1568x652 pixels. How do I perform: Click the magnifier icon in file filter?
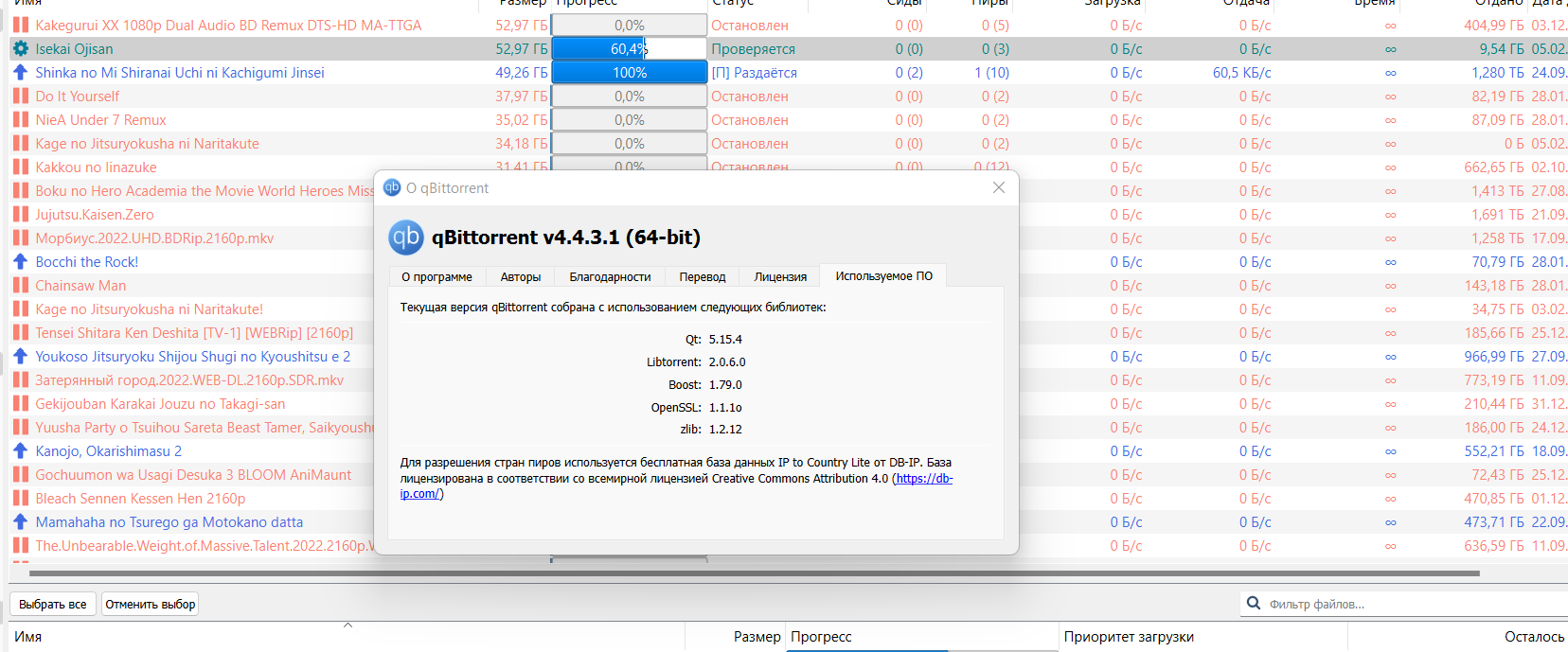click(x=1254, y=604)
